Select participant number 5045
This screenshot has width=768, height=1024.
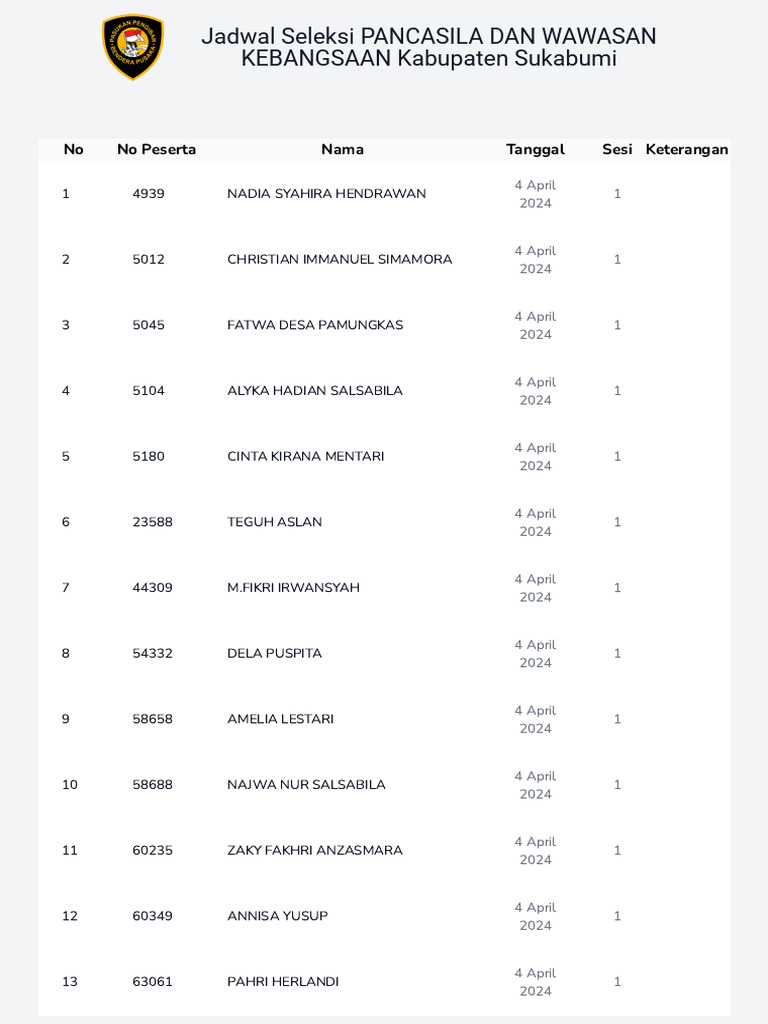pyautogui.click(x=148, y=325)
